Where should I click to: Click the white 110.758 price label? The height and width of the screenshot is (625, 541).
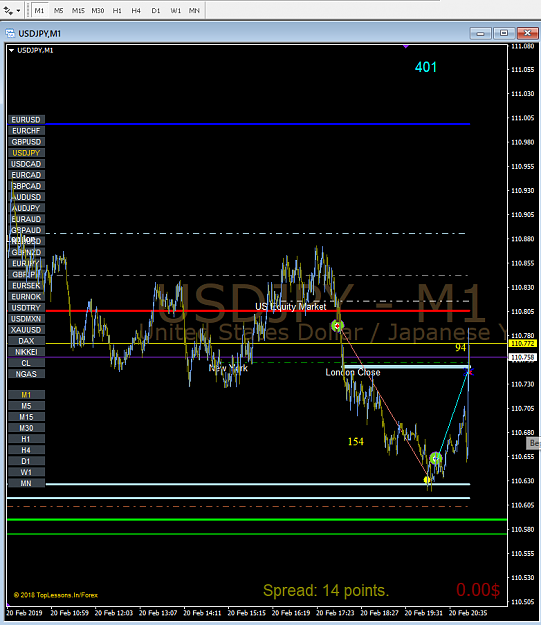(523, 357)
